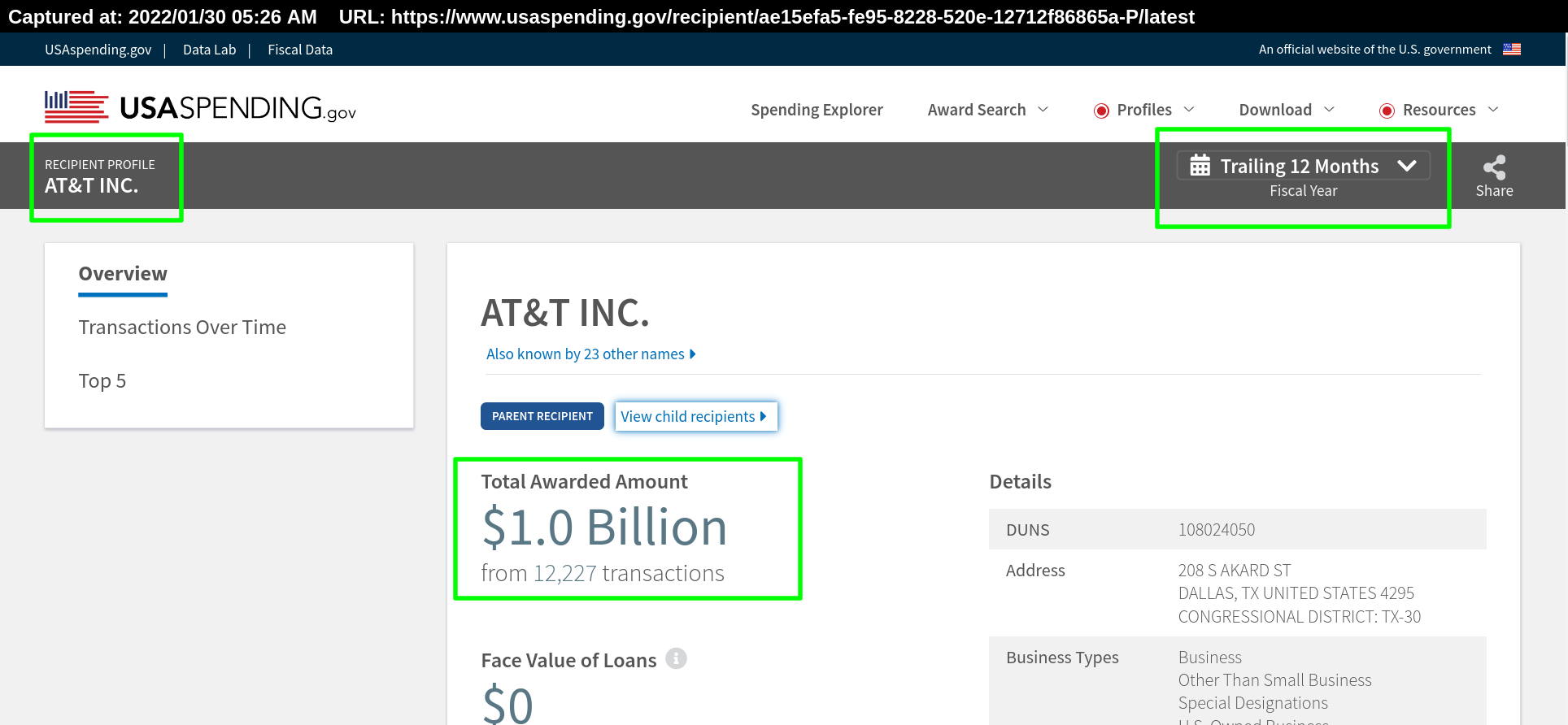Click the RECIPIENT PROFILE header label

pyautogui.click(x=100, y=165)
